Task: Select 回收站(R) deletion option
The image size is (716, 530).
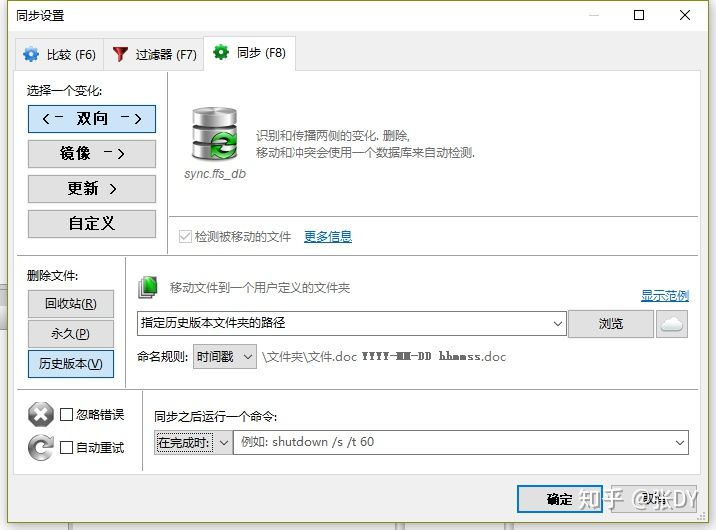Action: pyautogui.click(x=71, y=304)
